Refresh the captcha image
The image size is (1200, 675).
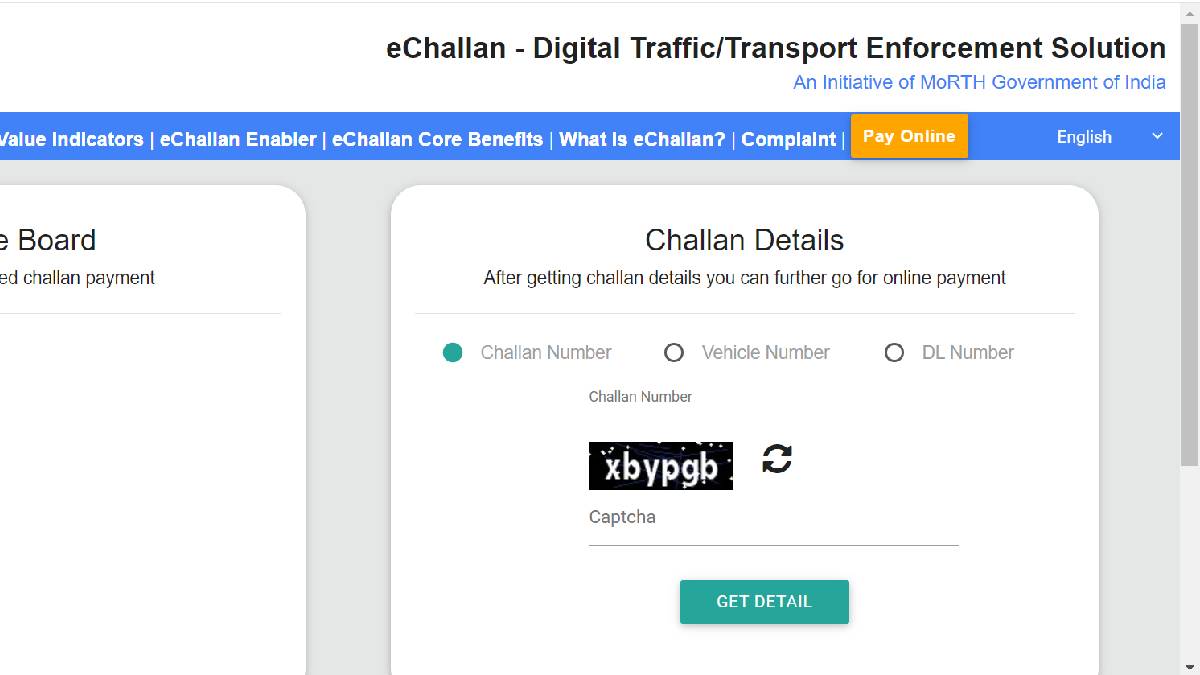(777, 459)
